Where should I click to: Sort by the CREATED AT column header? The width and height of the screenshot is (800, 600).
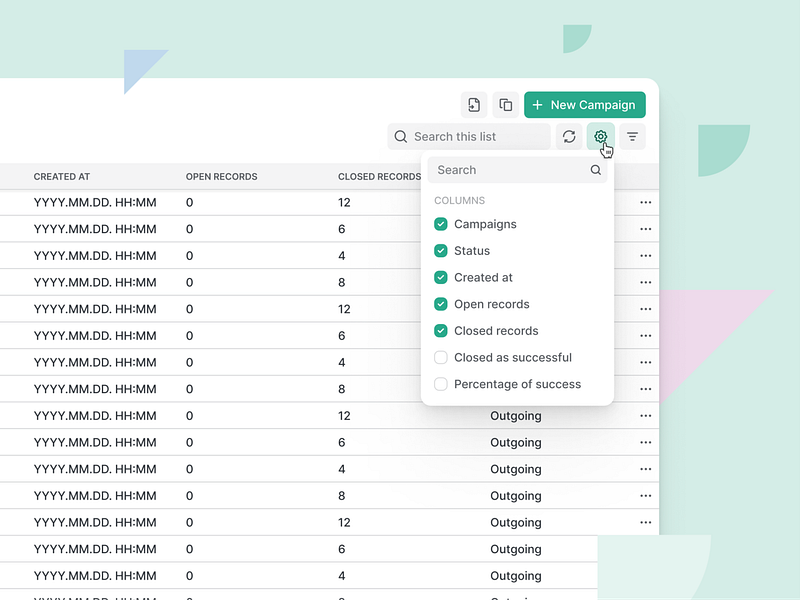tap(62, 176)
